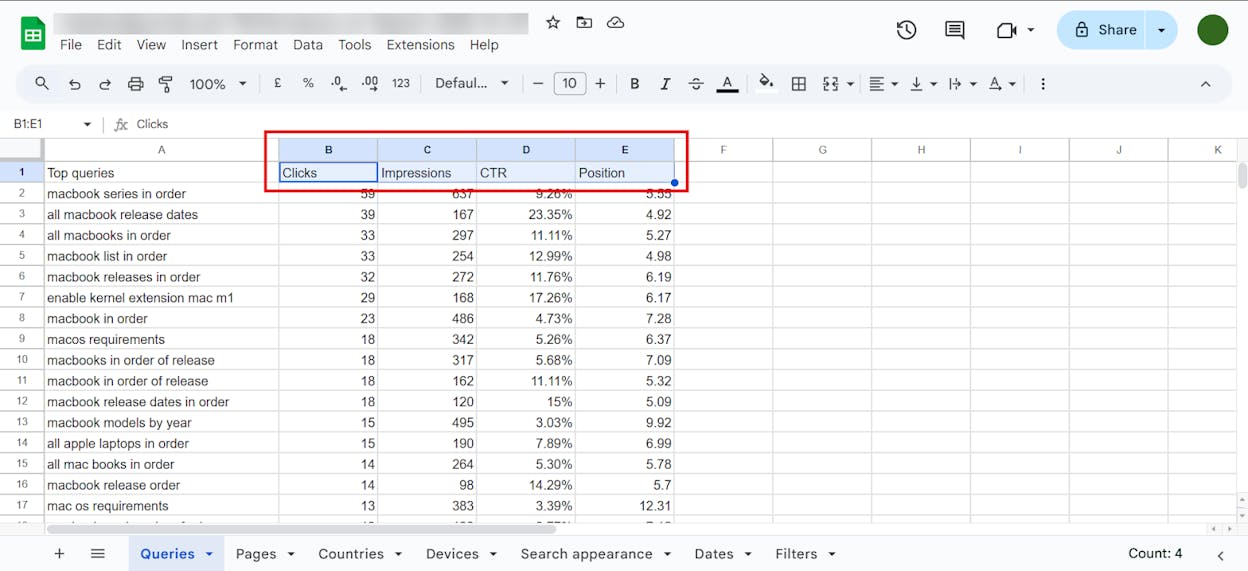This screenshot has width=1248, height=571.
Task: Open the Format menu
Action: pyautogui.click(x=255, y=45)
